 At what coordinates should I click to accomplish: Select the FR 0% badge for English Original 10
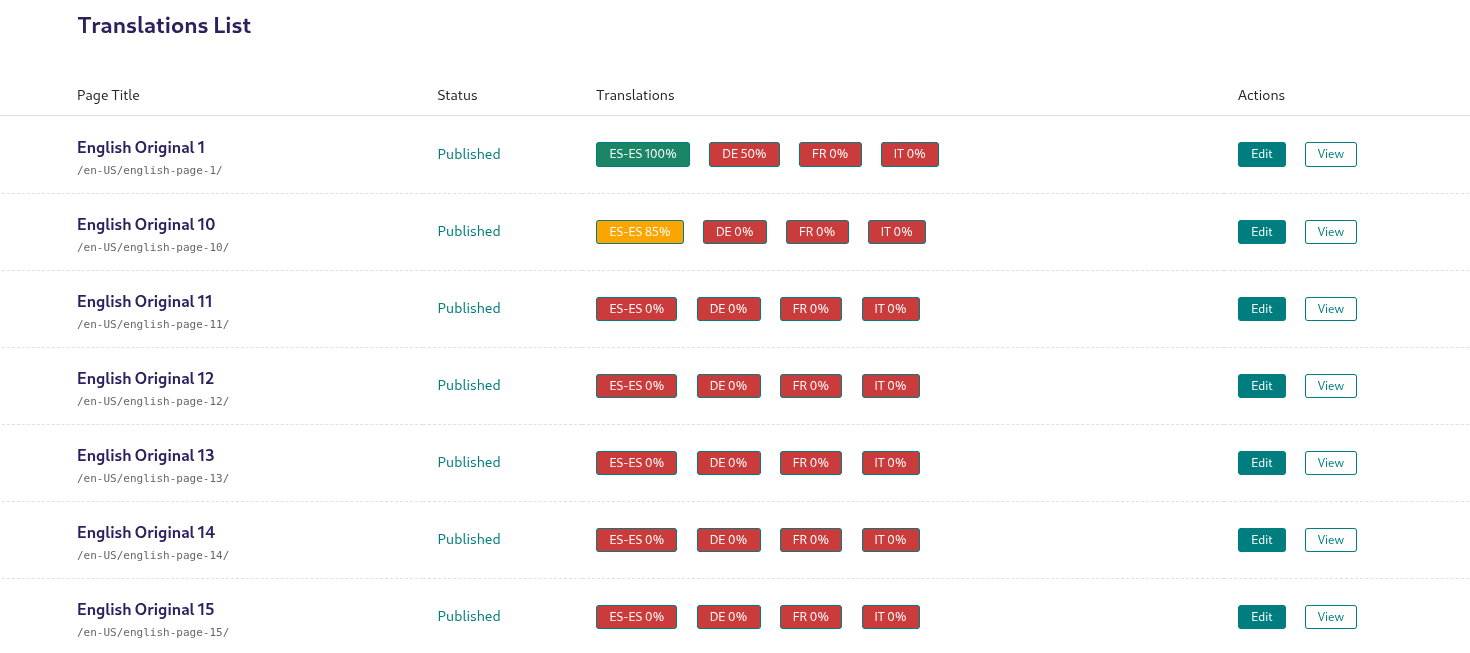tap(817, 231)
